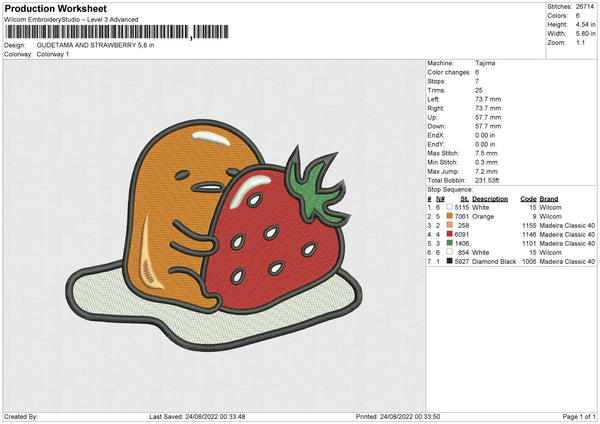This screenshot has width=600, height=424.
Task: Select the green swatch beside 1406
Action: (x=450, y=243)
